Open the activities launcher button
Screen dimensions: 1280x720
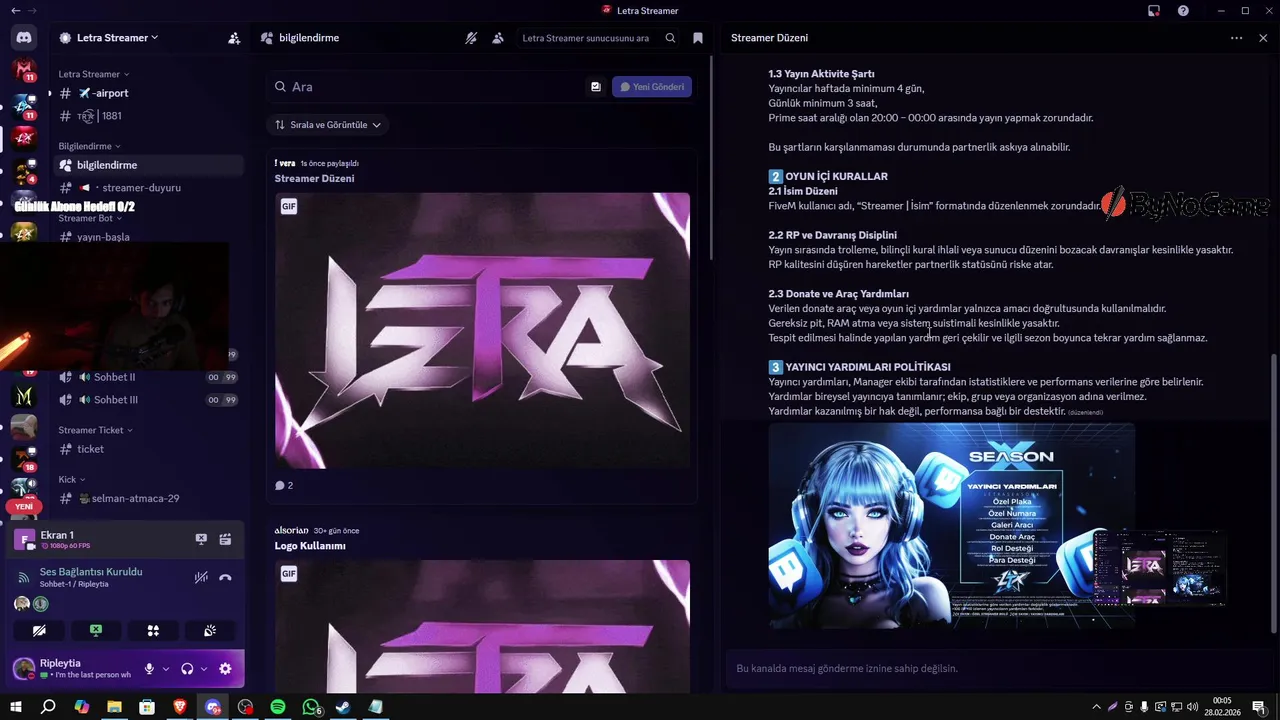click(x=153, y=631)
